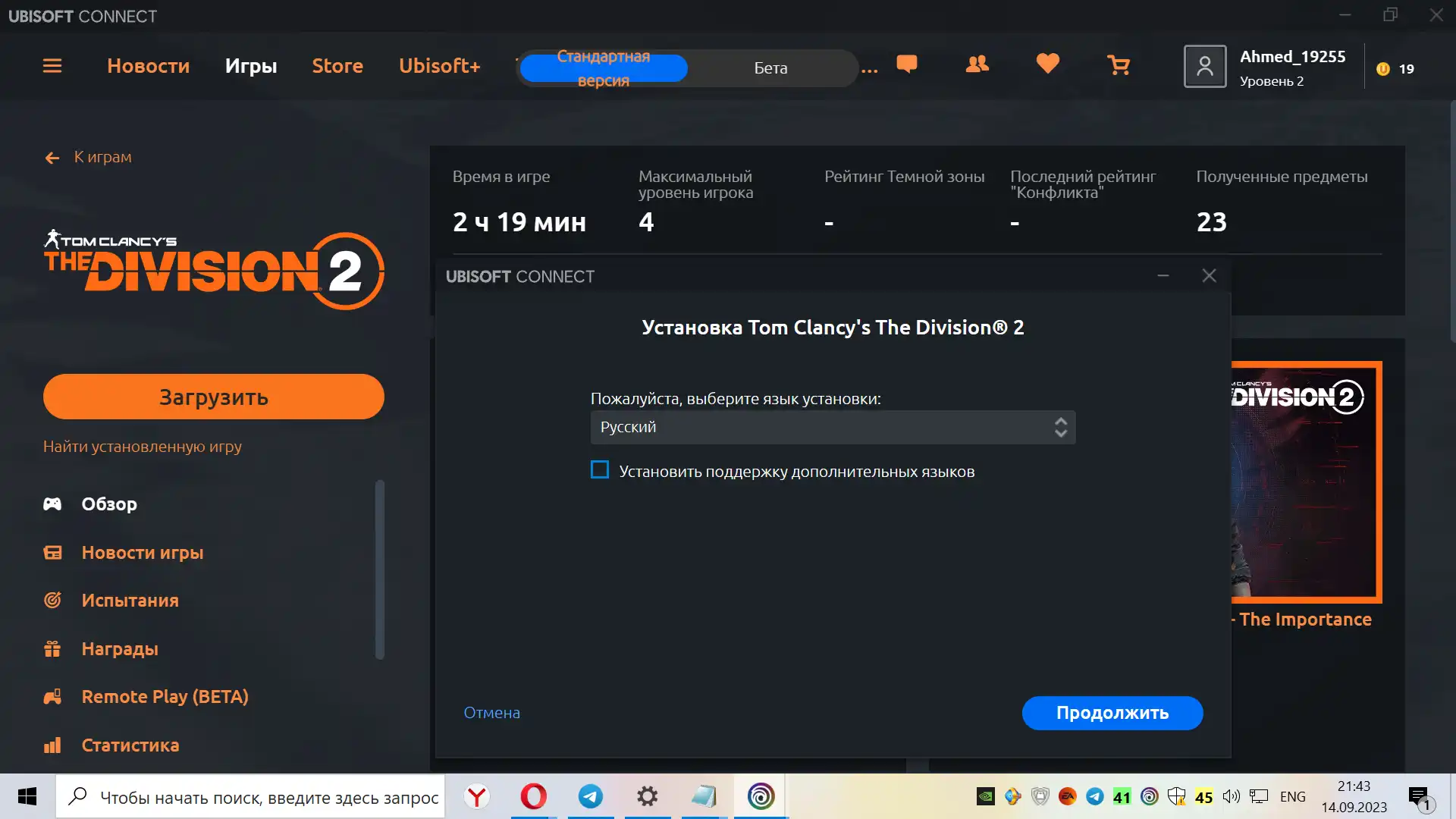This screenshot has width=1456, height=819.
Task: Click the Windows search box
Action: (250, 796)
